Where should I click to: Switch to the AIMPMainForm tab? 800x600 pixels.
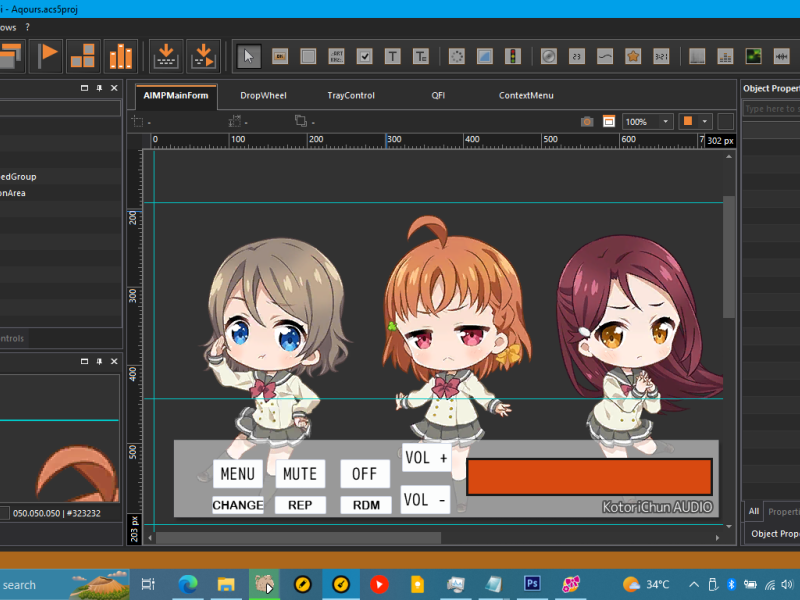[x=176, y=95]
